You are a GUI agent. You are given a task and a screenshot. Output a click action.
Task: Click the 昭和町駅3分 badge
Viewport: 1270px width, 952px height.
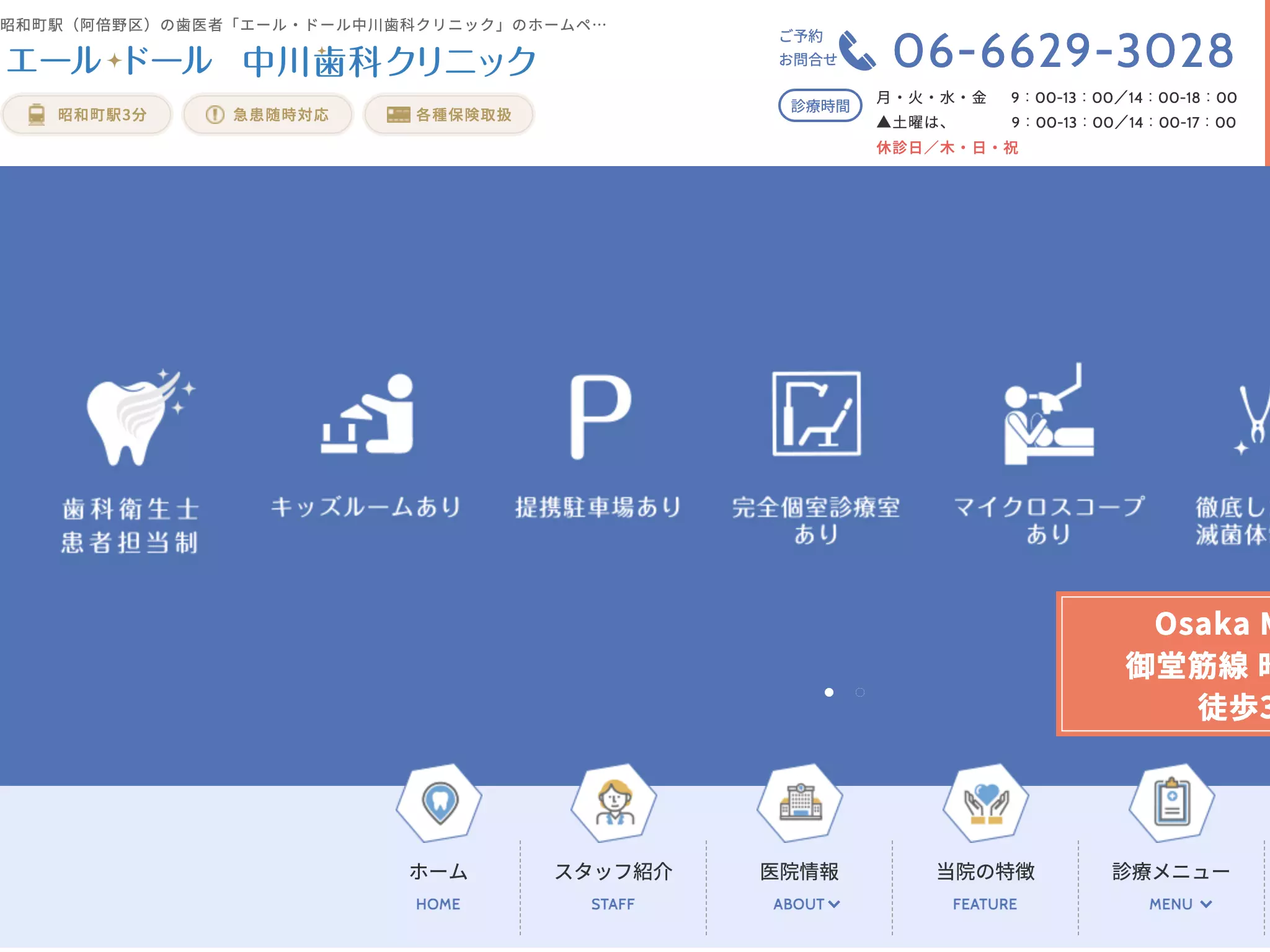pos(86,115)
